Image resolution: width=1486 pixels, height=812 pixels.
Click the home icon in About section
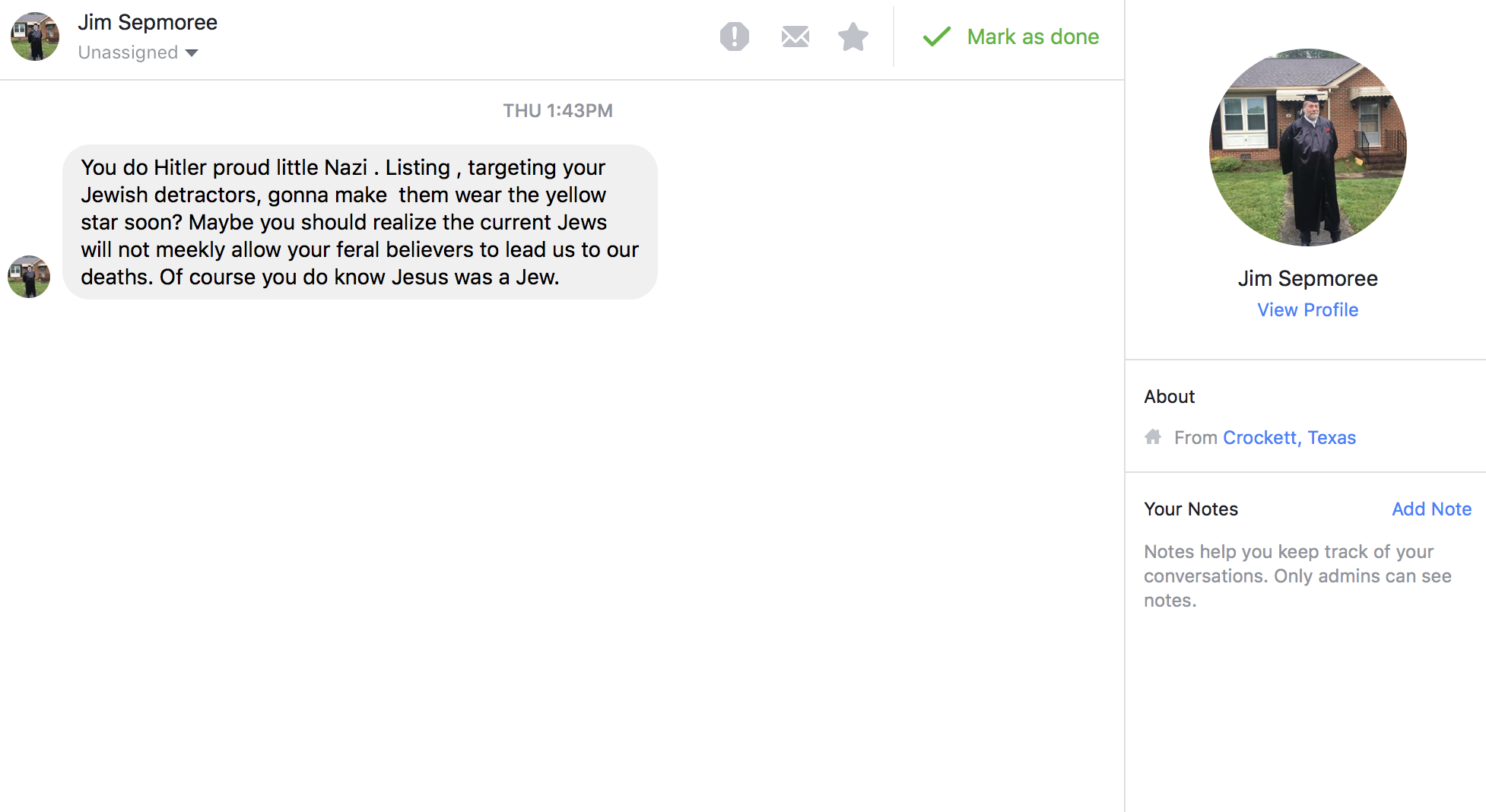1153,437
